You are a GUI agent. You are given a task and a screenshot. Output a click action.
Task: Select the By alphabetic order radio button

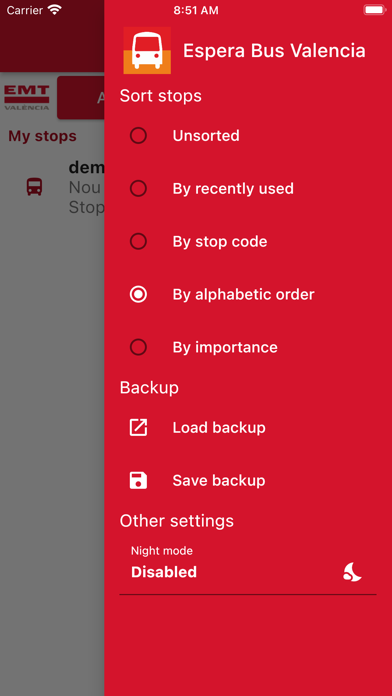(138, 294)
